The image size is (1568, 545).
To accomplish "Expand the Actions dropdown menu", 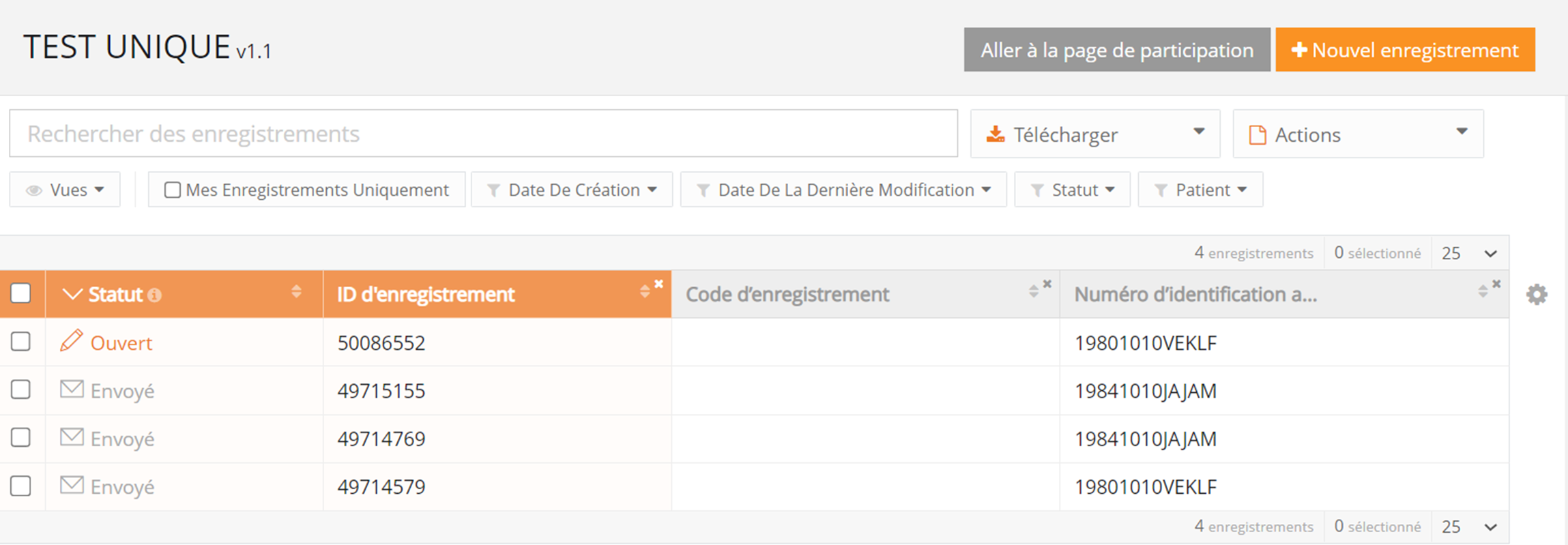I will (x=1357, y=134).
